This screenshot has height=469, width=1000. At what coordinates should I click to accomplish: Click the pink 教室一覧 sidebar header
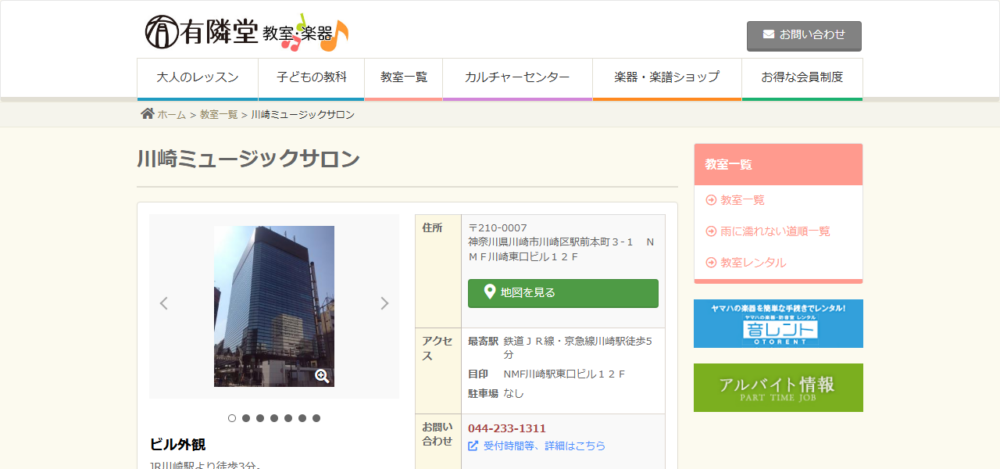click(778, 164)
